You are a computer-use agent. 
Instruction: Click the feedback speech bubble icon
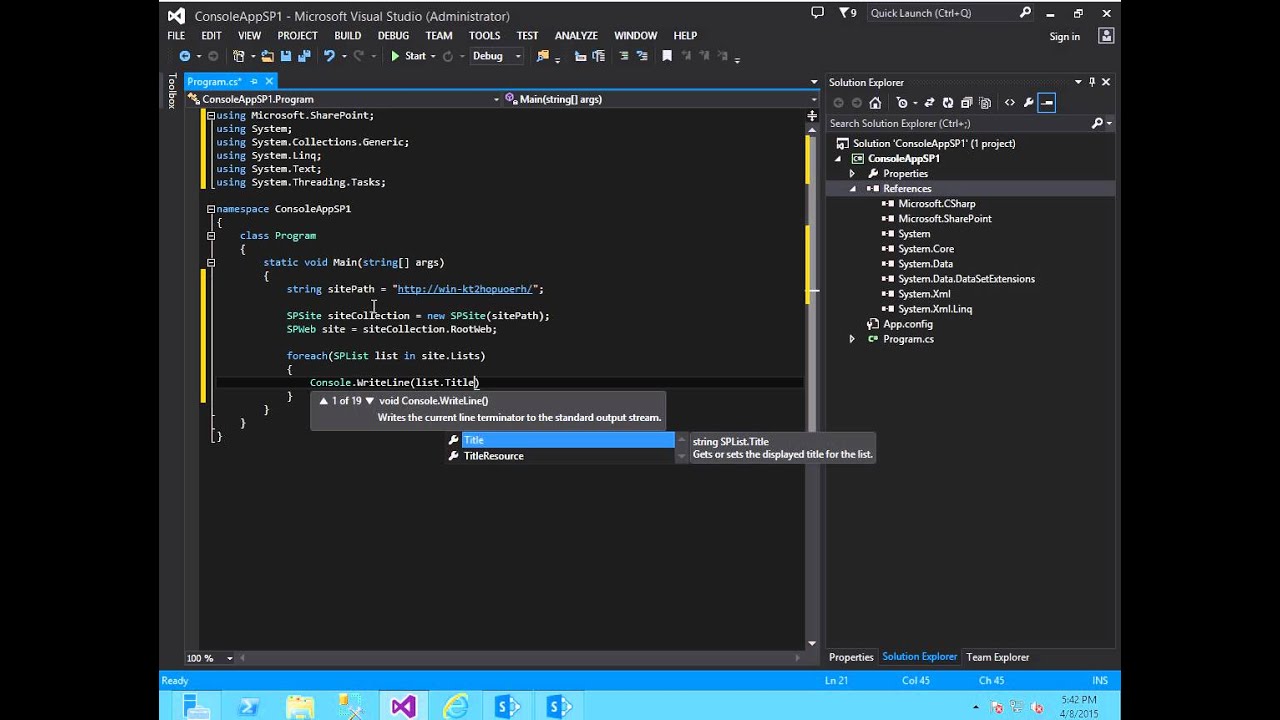(817, 13)
